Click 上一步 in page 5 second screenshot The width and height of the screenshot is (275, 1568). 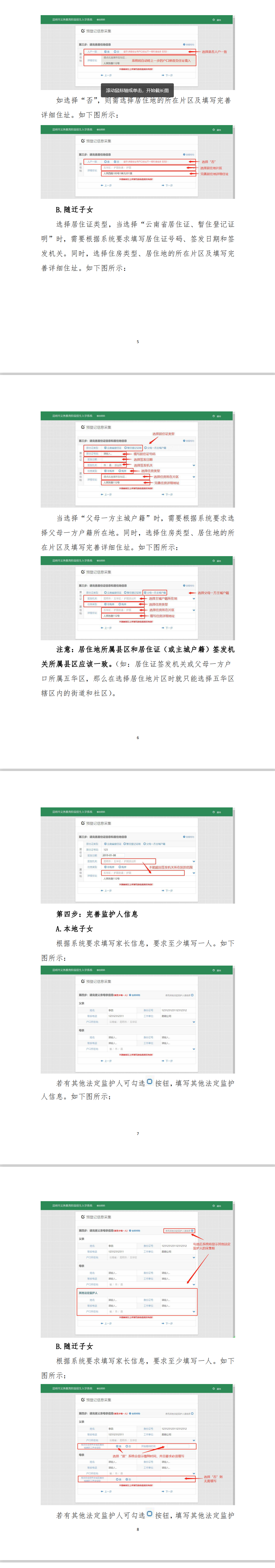point(107,186)
